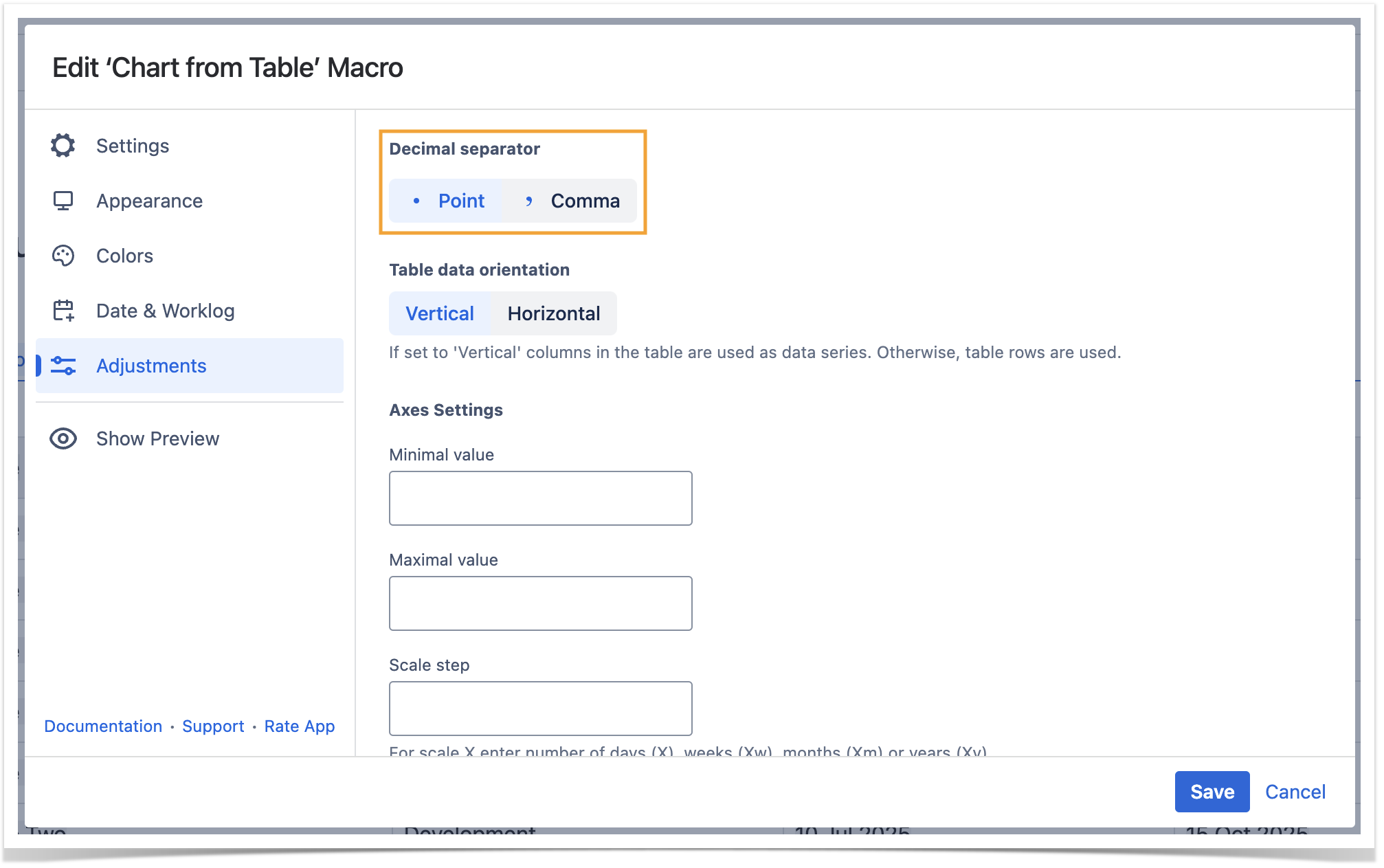Cancel the macro editing

(1295, 792)
